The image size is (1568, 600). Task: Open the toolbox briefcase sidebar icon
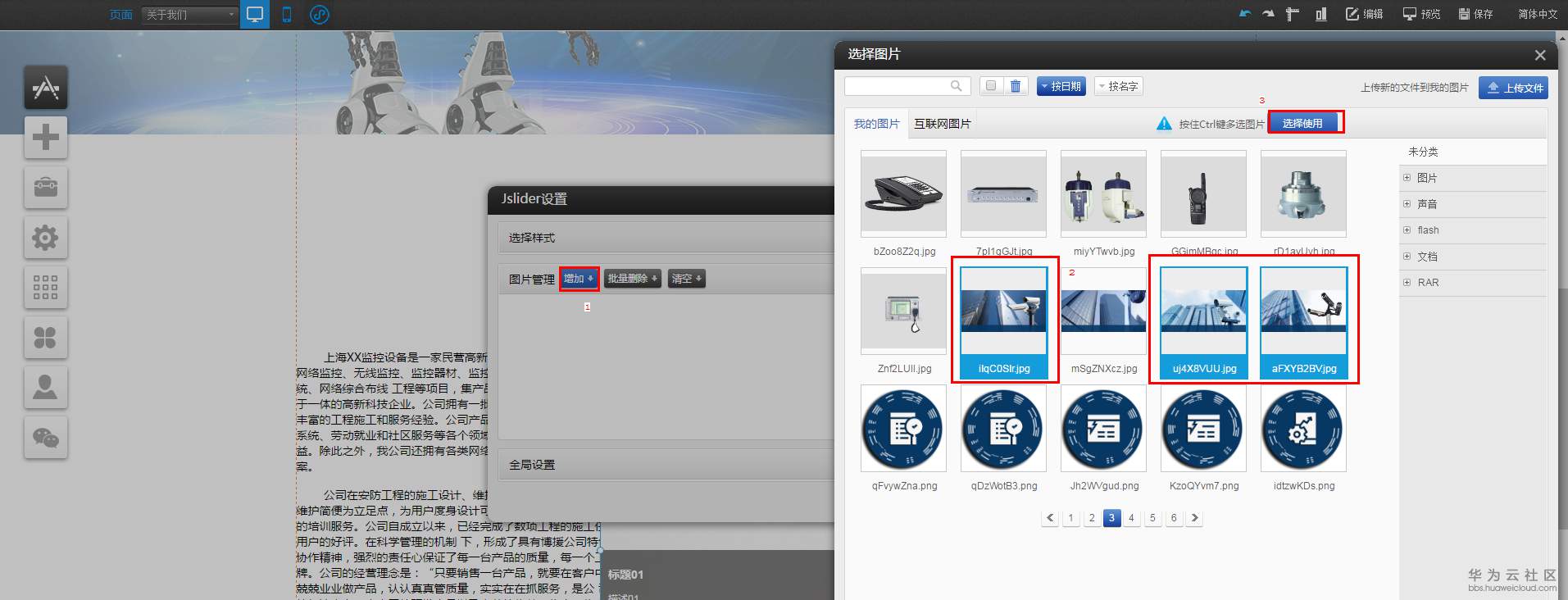click(46, 187)
